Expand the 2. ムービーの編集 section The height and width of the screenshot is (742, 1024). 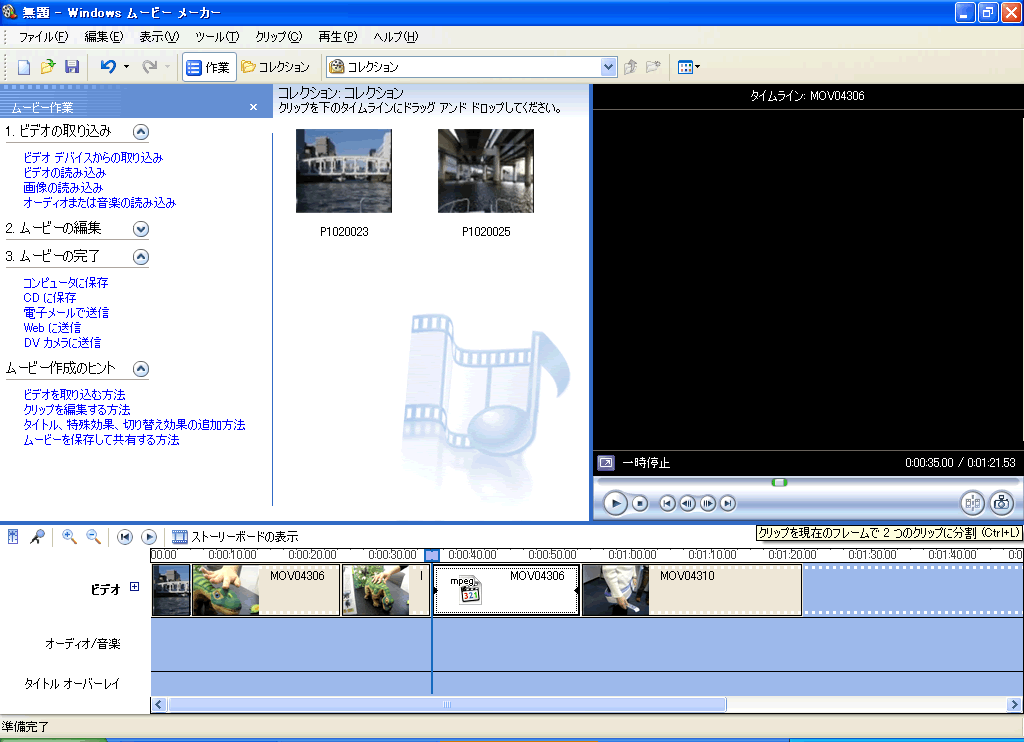[x=141, y=228]
